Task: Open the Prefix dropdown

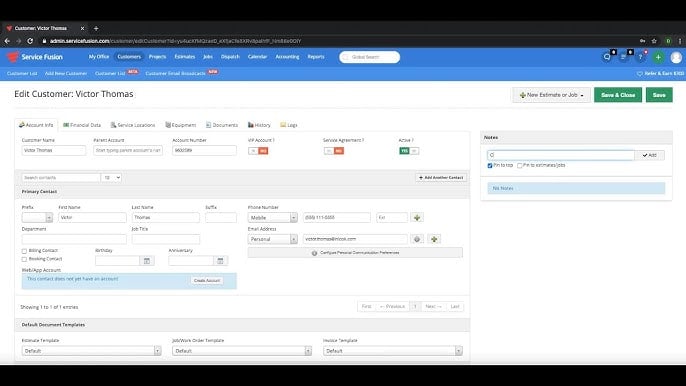Action: click(37, 218)
